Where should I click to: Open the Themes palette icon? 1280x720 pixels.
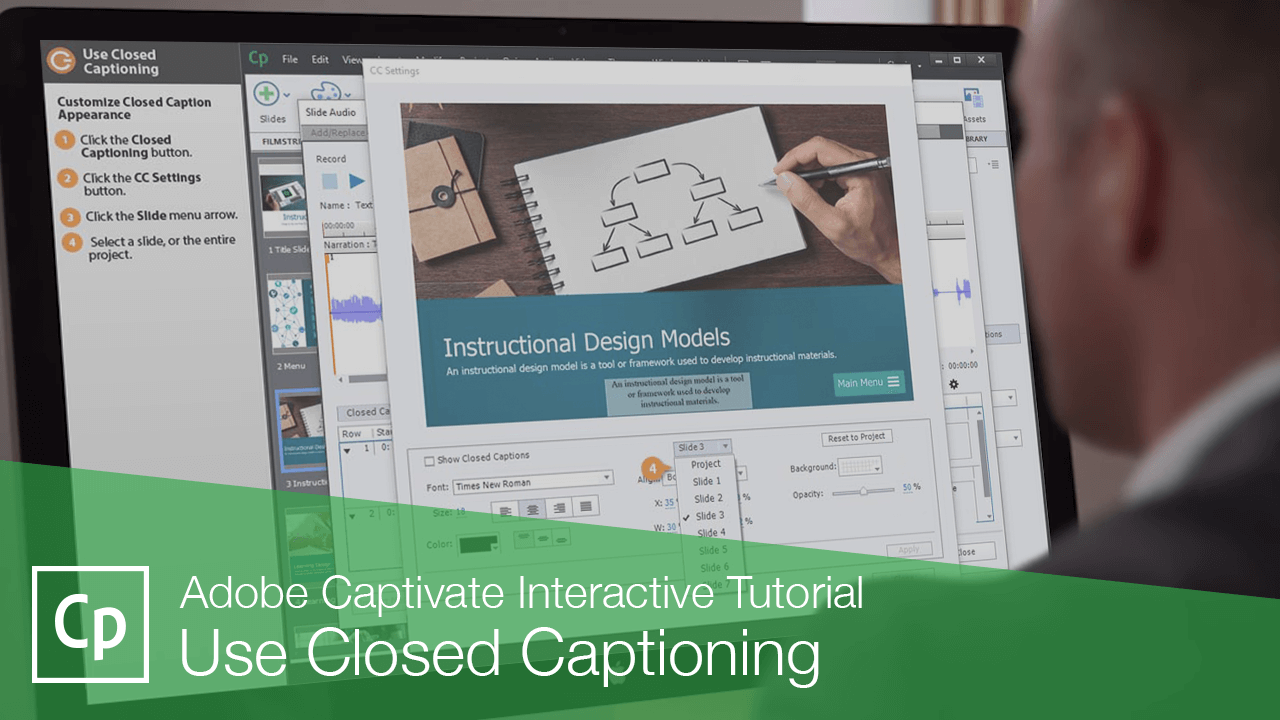(325, 90)
